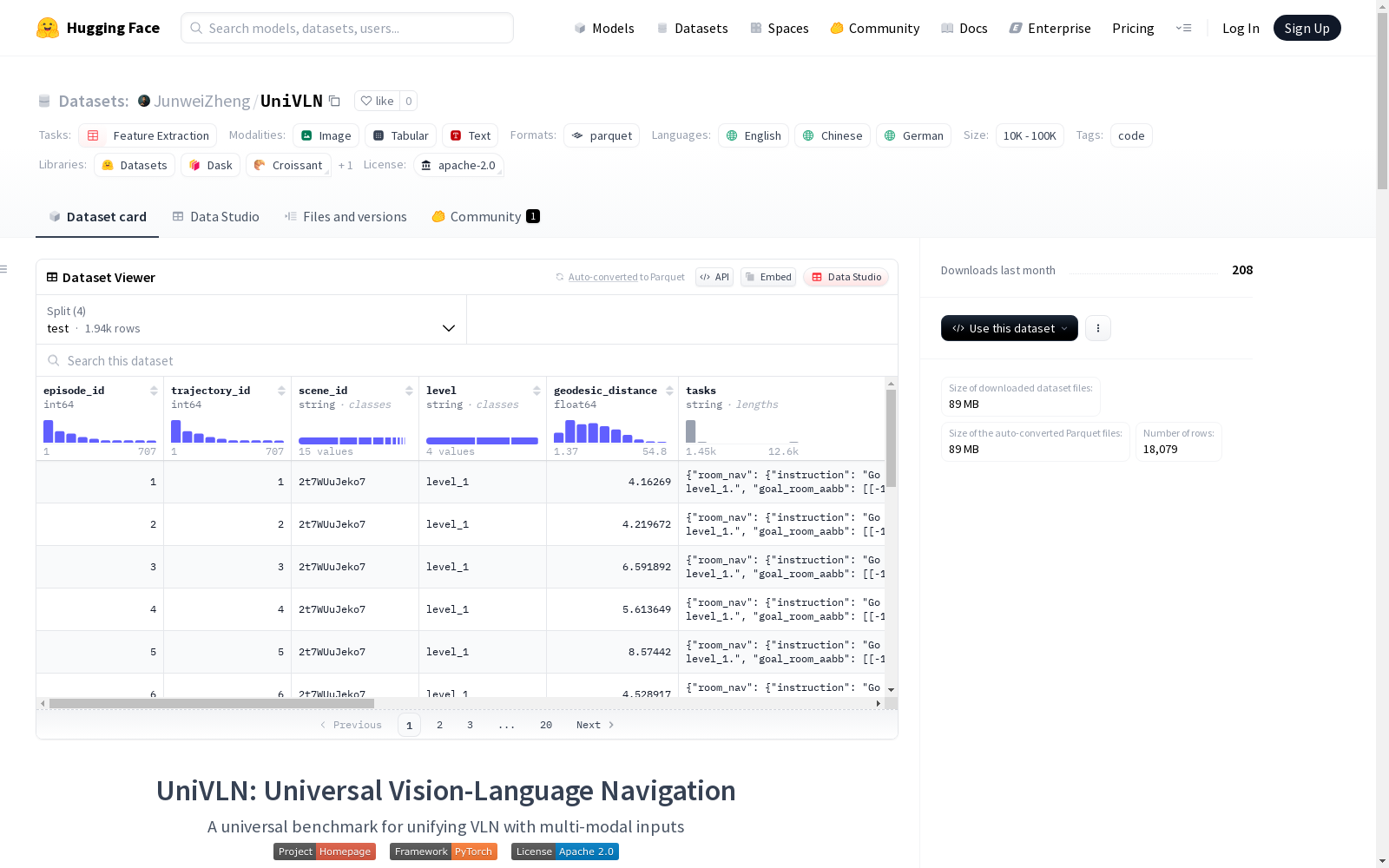Switch to Data Studio tab
Screen dimensions: 1389x868
(215, 216)
